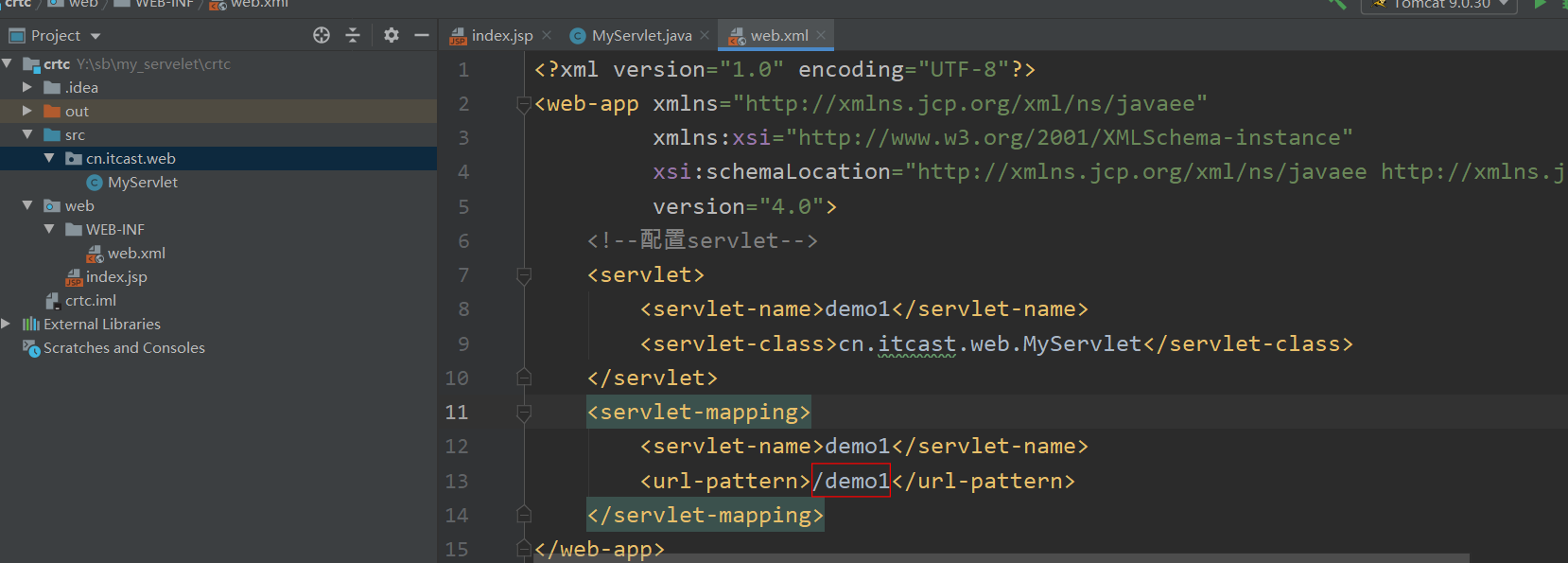The height and width of the screenshot is (563, 1568).
Task: Click the web.xml file icon in tree
Action: tap(95, 254)
